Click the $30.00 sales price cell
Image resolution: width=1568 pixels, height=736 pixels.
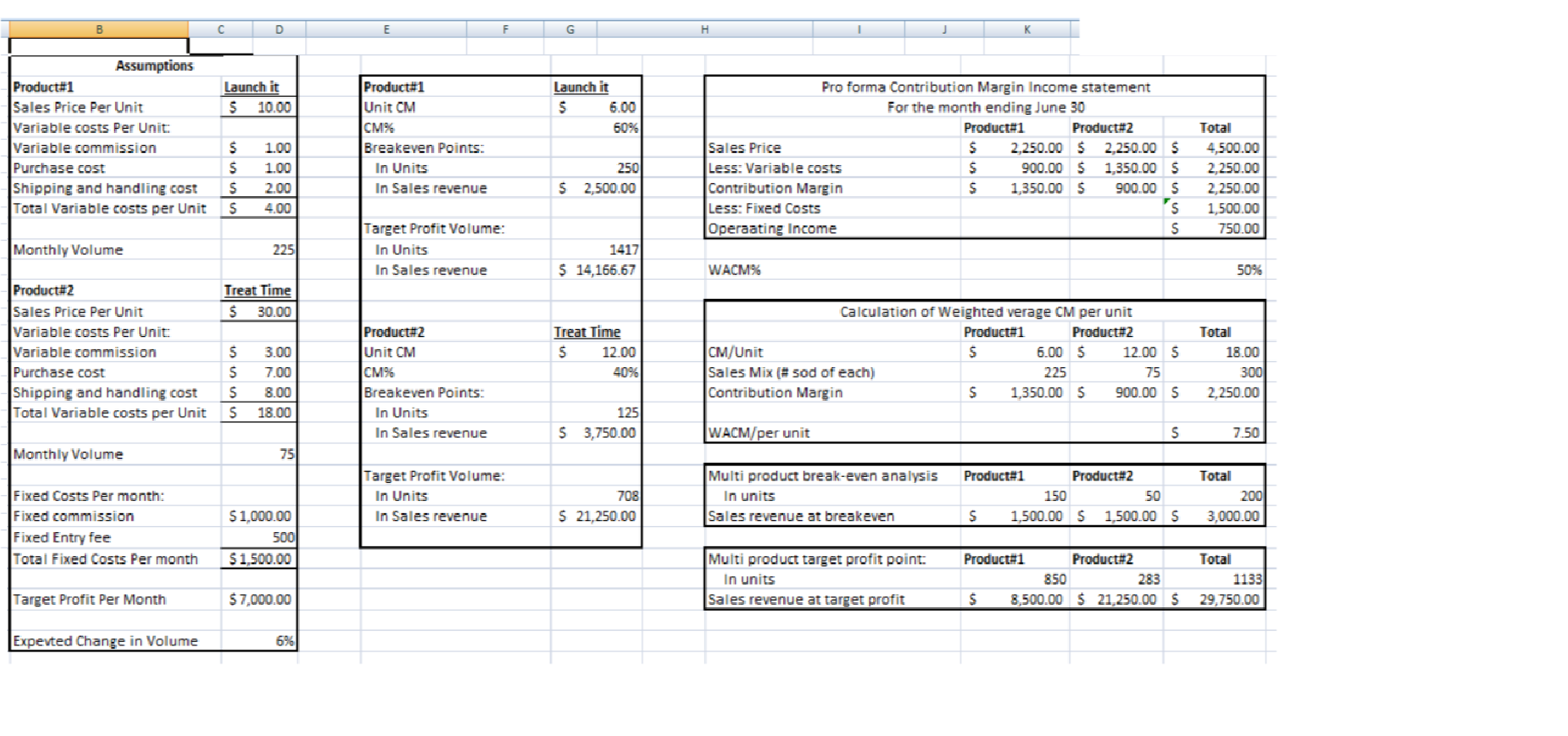pos(259,311)
